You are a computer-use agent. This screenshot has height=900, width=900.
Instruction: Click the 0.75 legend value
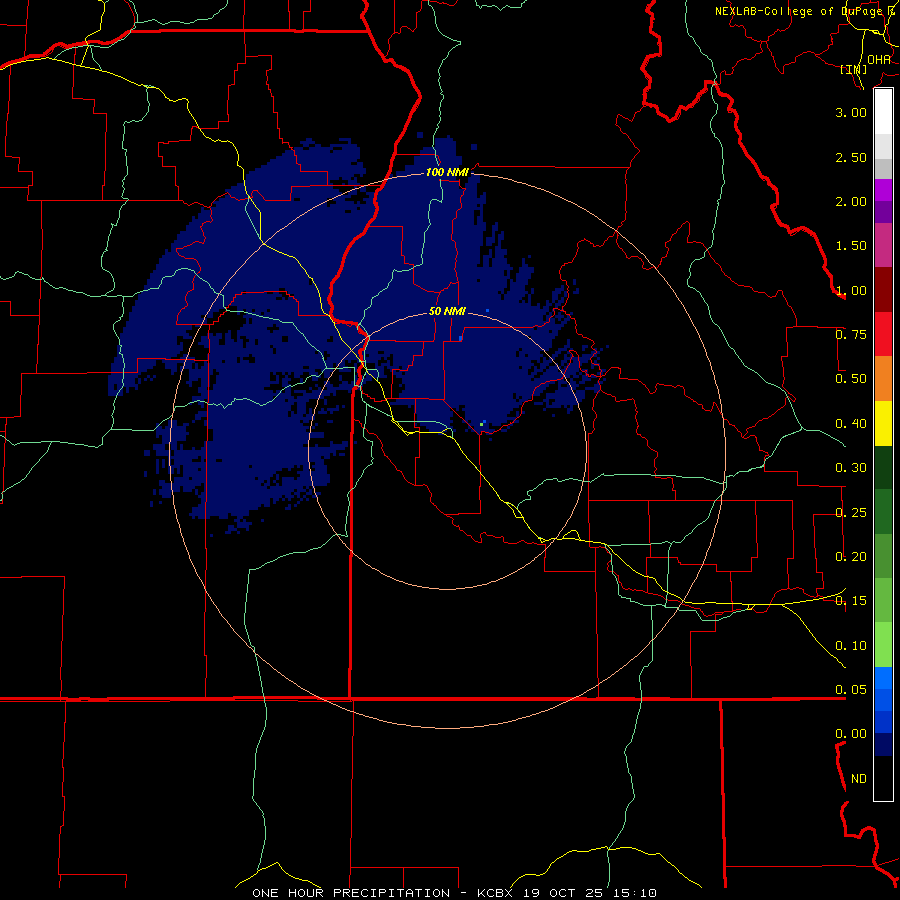point(851,335)
